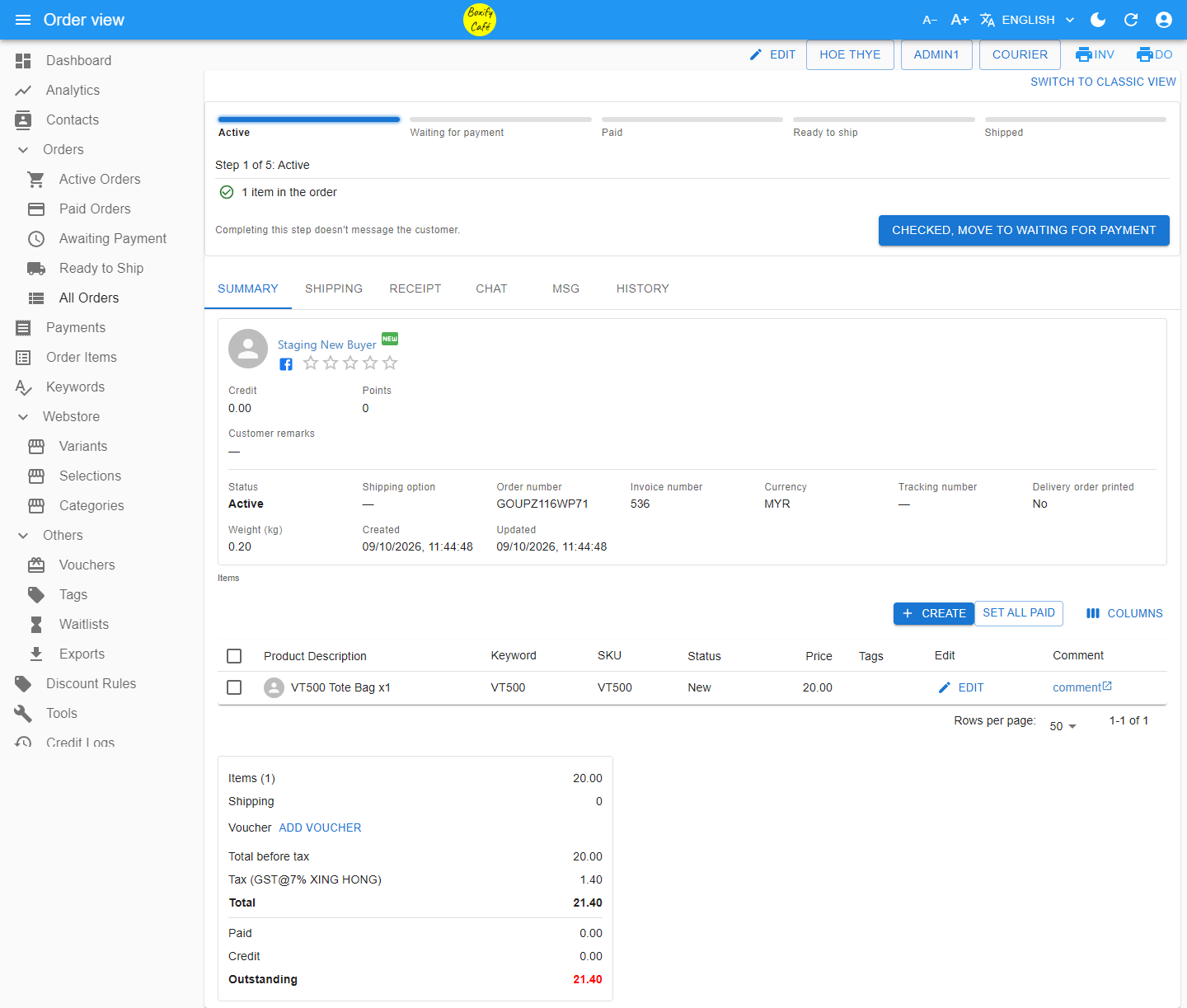Click the SET ALL PAID button

pyautogui.click(x=1019, y=613)
